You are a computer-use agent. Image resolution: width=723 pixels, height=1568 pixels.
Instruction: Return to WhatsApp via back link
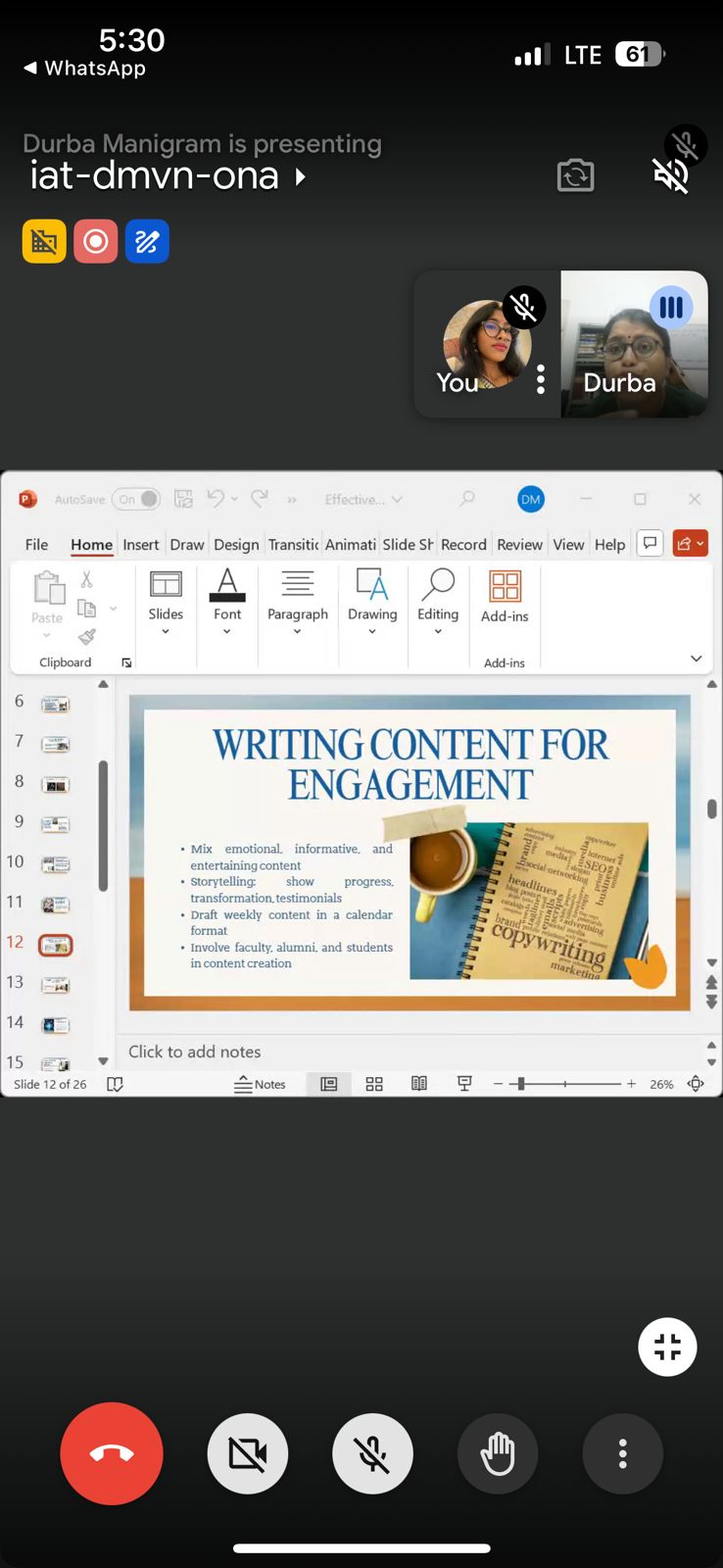tap(84, 69)
